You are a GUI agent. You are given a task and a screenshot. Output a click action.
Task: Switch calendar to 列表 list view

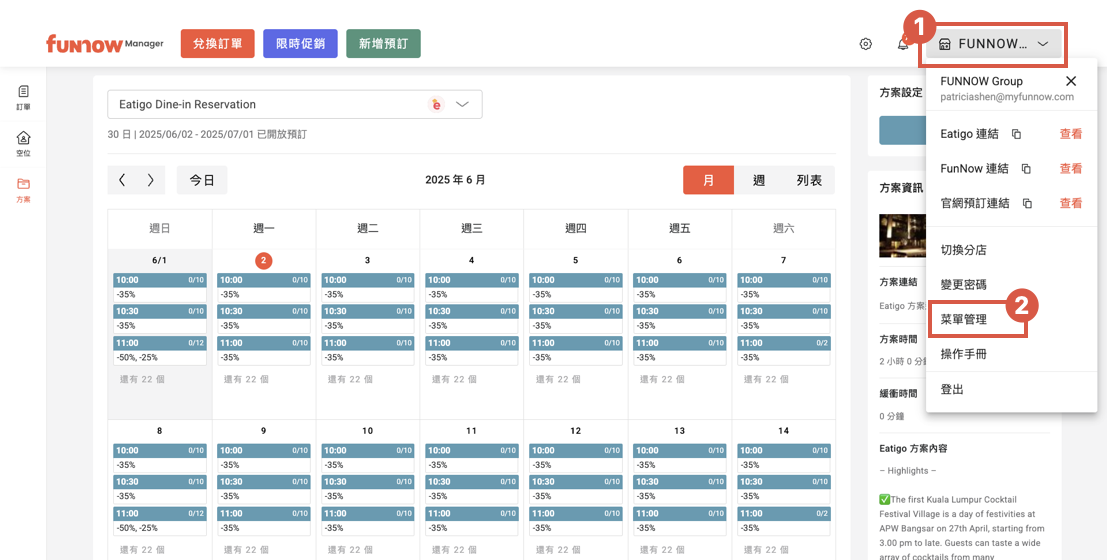tap(809, 180)
